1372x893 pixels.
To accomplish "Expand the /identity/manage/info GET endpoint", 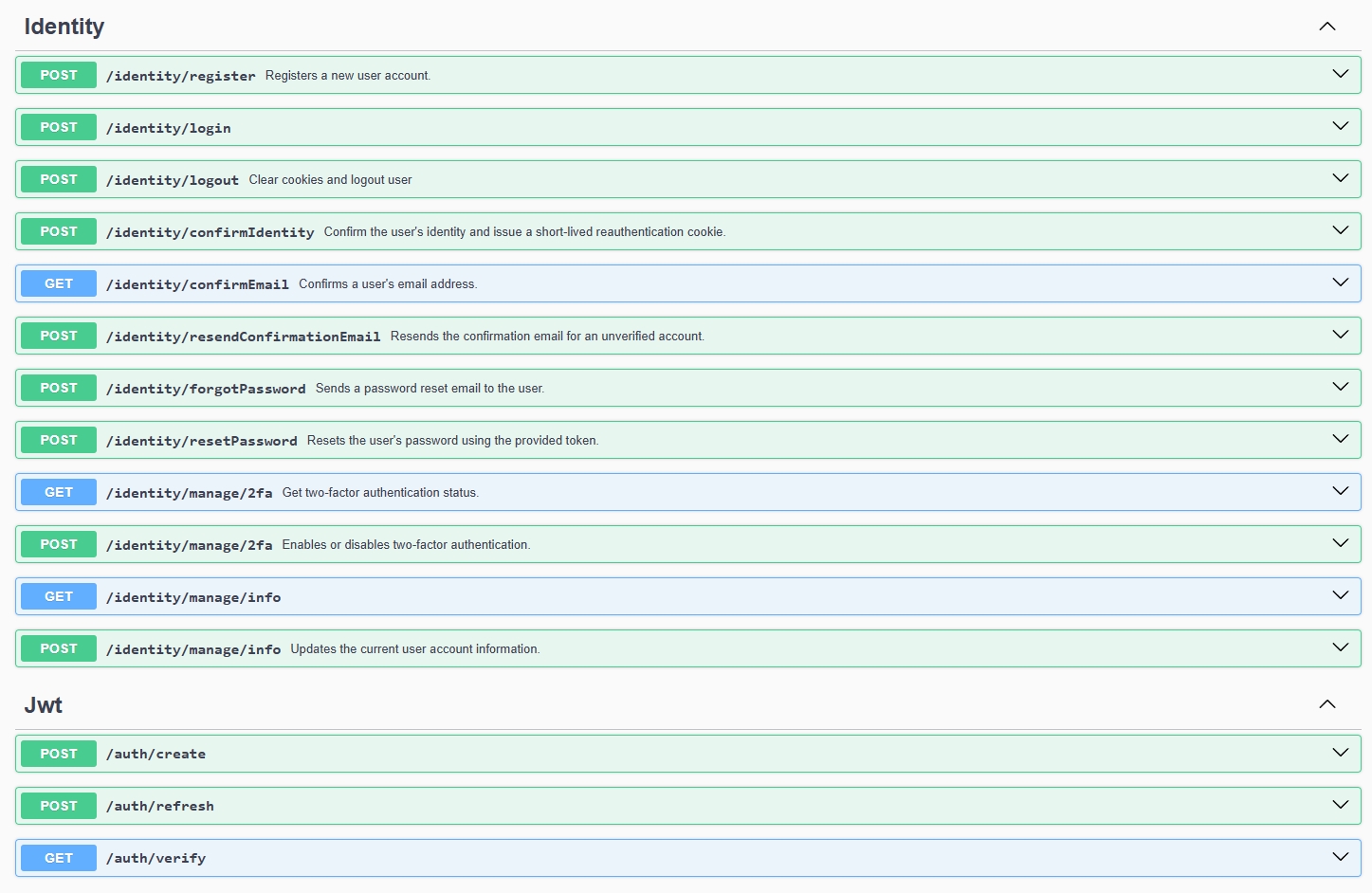I will pos(1340,595).
